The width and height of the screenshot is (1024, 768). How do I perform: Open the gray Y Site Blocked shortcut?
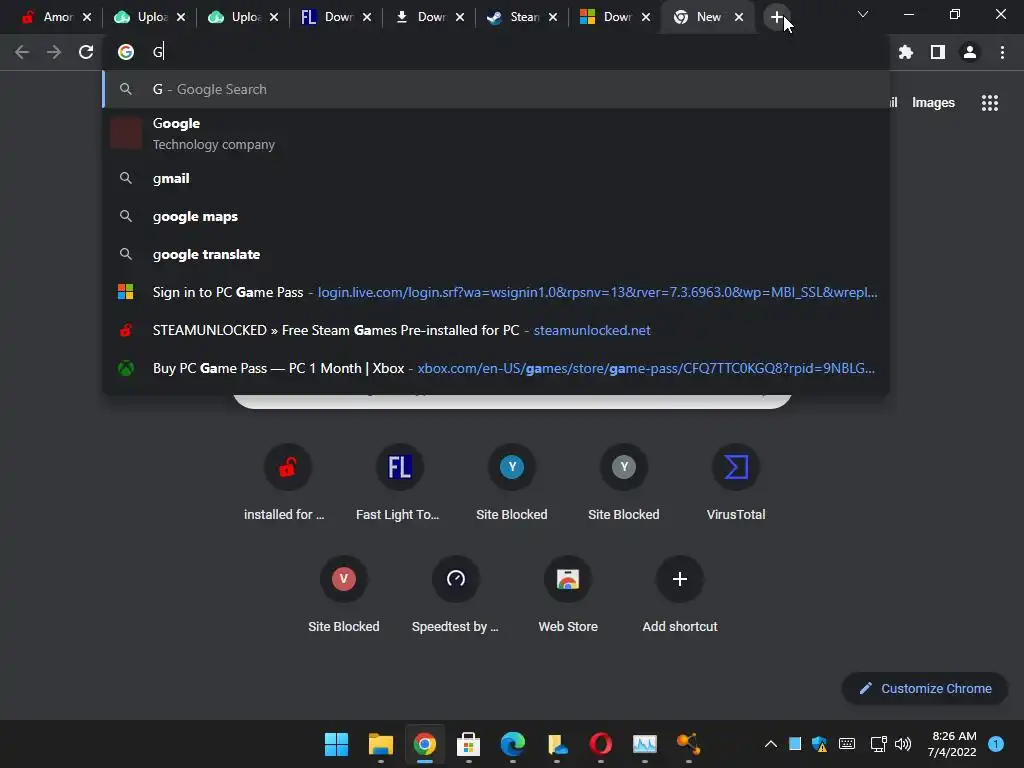(x=624, y=483)
